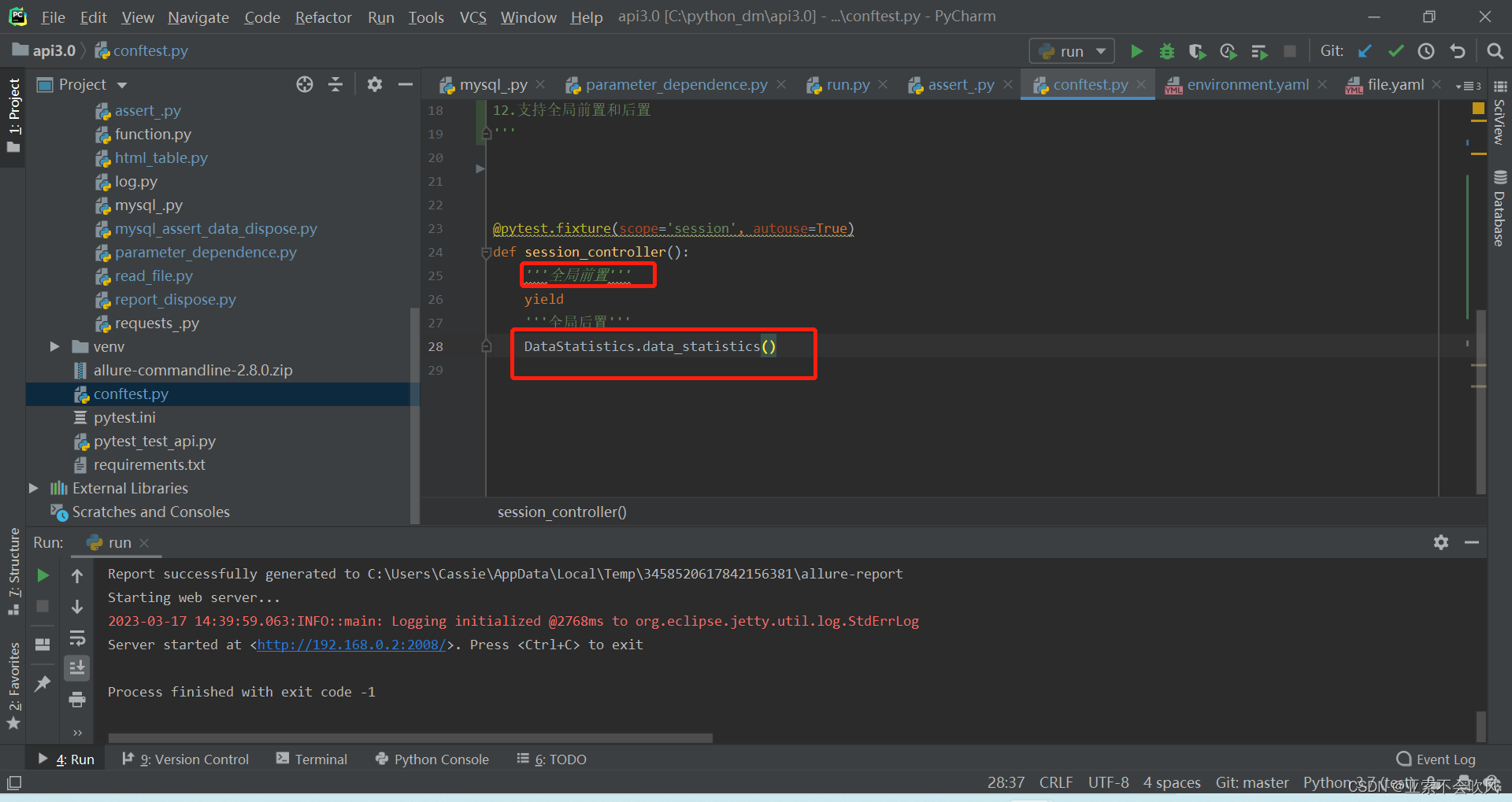The image size is (1512, 802).
Task: Jump up the stack trace arrow
Action: [77, 575]
